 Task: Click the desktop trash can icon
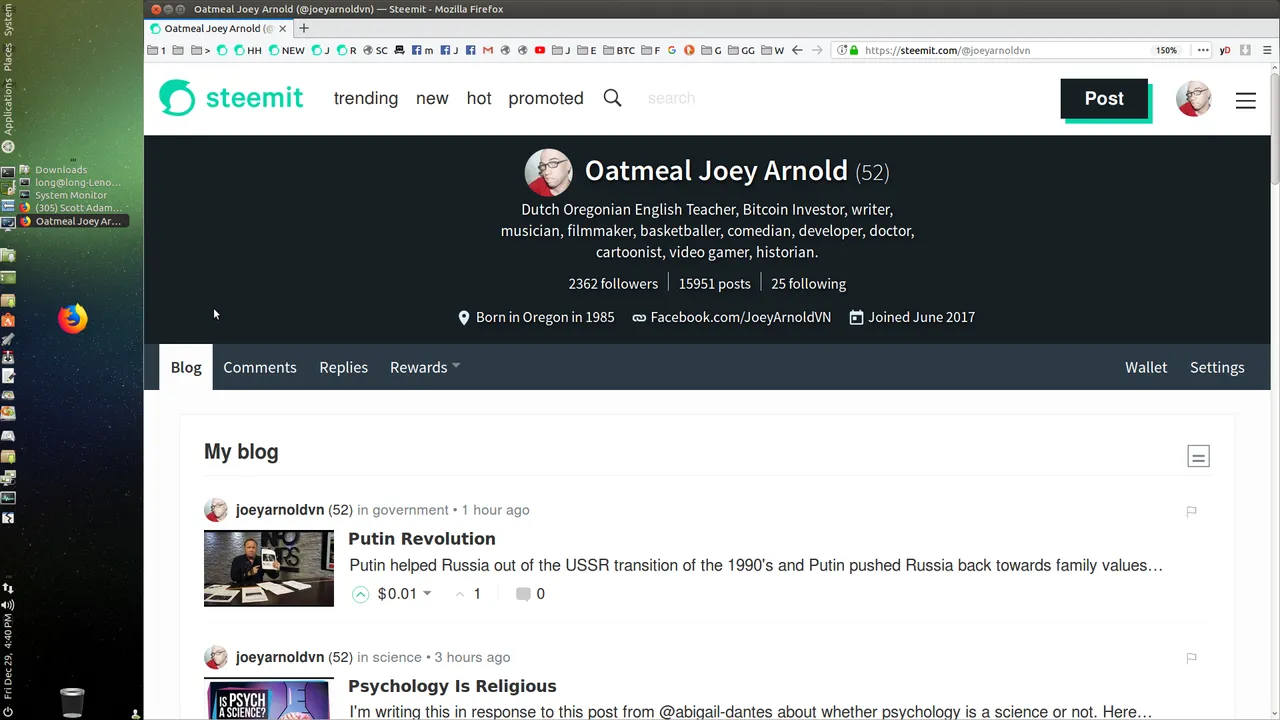[x=72, y=702]
